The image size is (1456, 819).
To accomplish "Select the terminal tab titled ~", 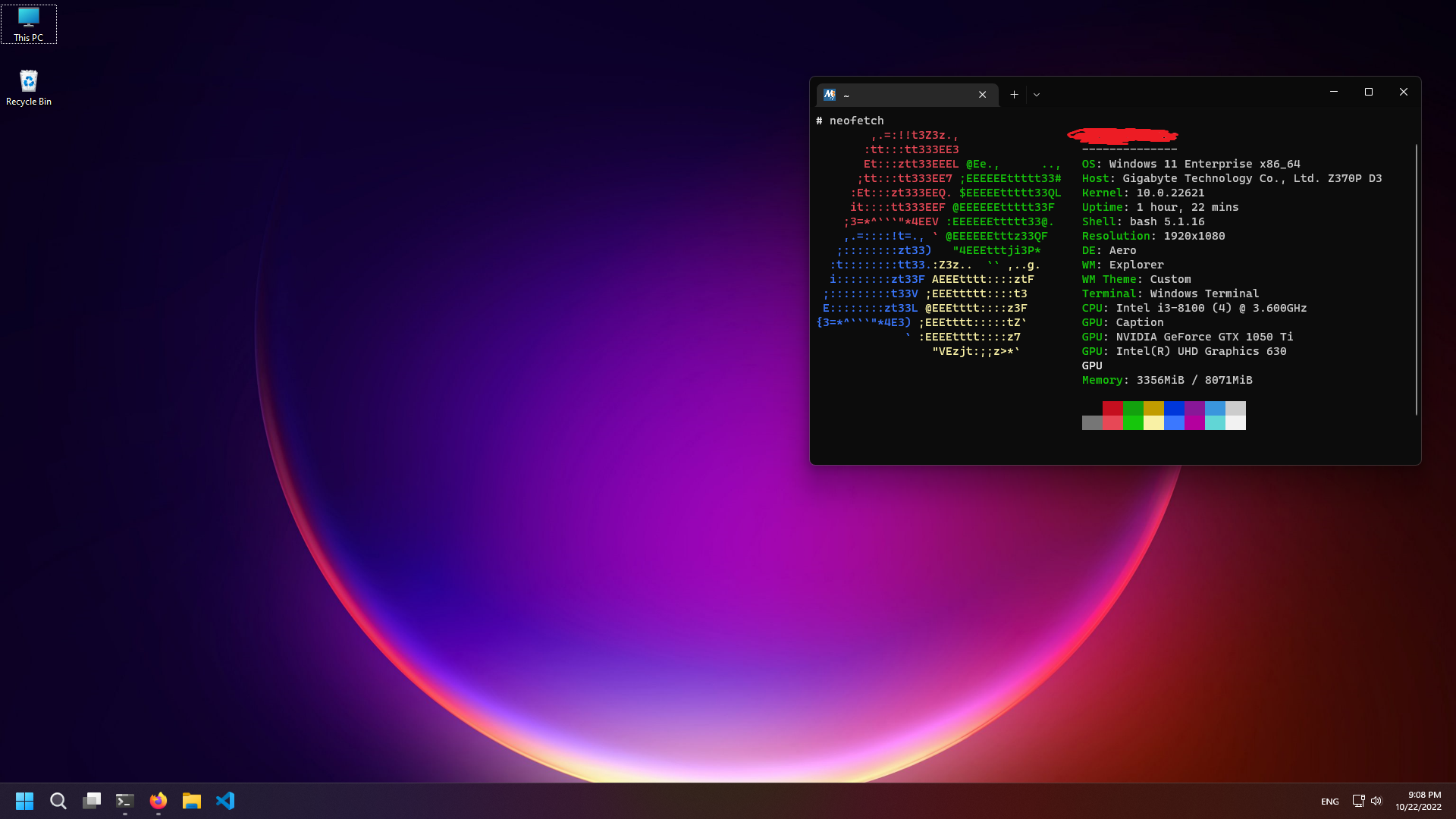I will [907, 95].
